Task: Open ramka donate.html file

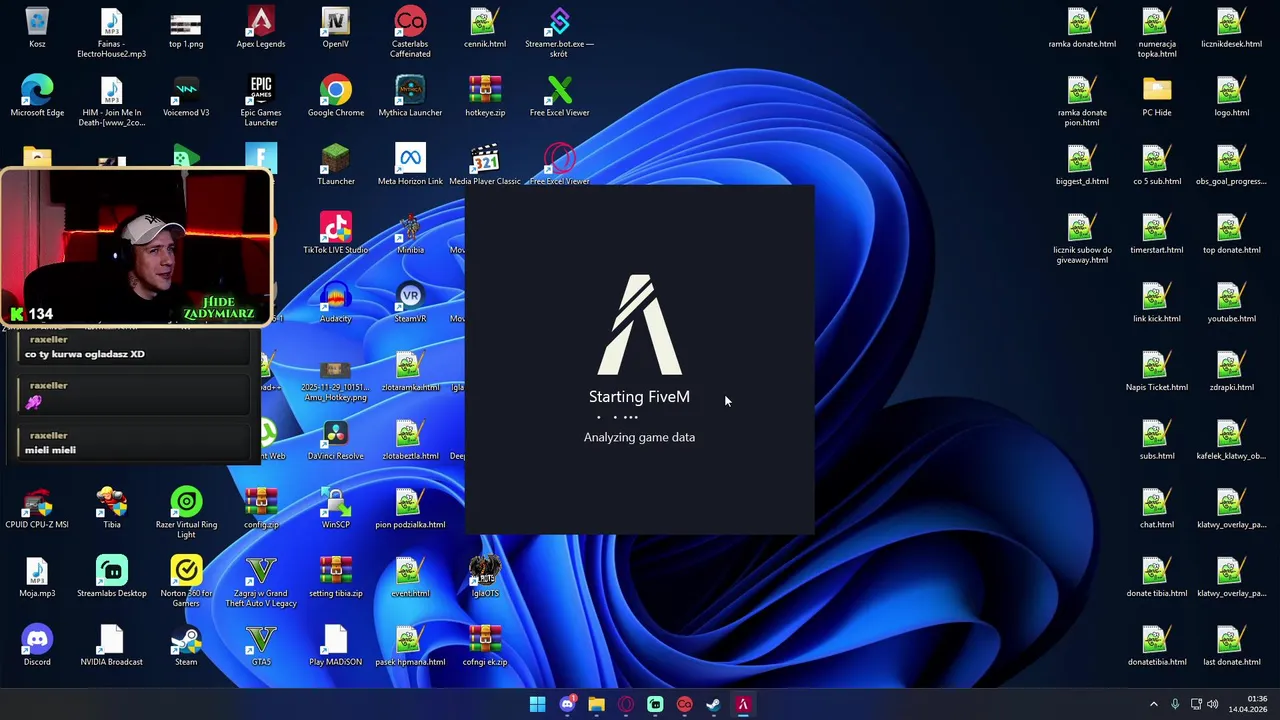Action: pos(1082,29)
